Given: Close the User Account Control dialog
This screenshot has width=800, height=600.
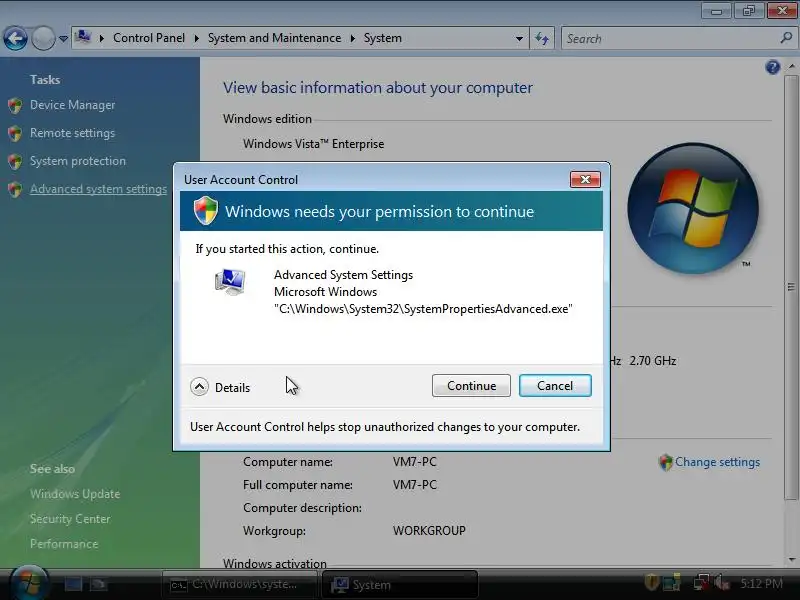Looking at the screenshot, I should pyautogui.click(x=585, y=180).
